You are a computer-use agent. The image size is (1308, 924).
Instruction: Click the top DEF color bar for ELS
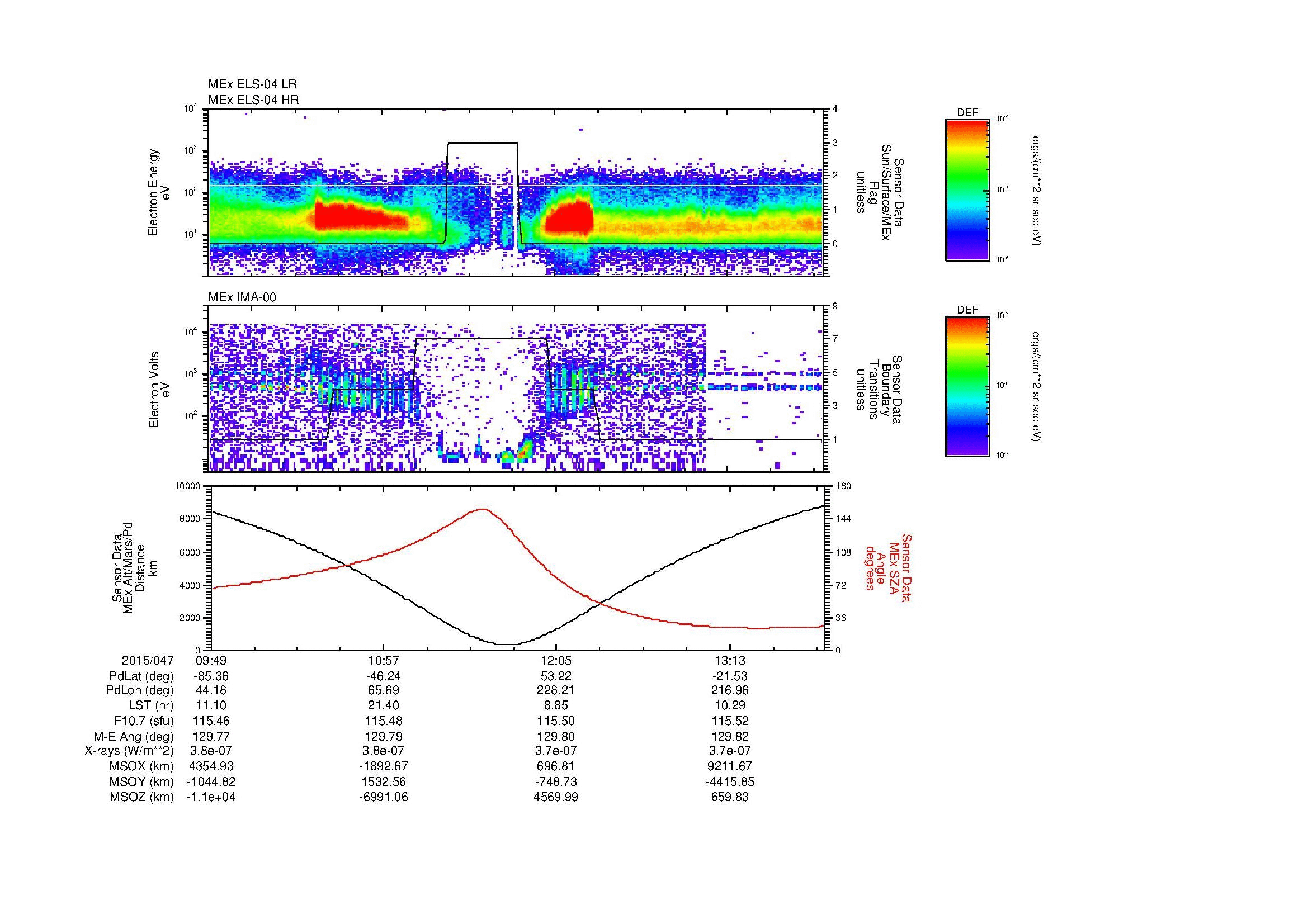point(967,189)
